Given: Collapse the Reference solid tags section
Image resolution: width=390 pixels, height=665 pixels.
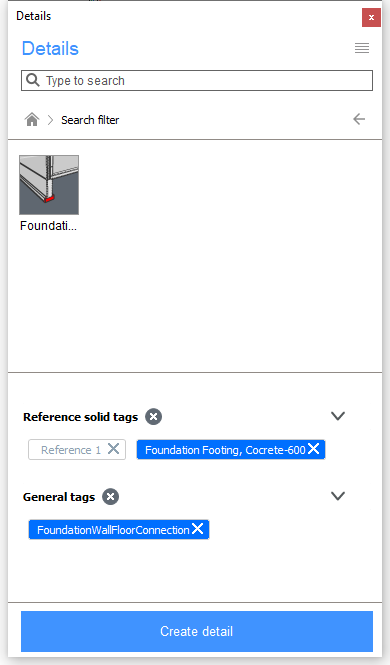Looking at the screenshot, I should coord(338,416).
